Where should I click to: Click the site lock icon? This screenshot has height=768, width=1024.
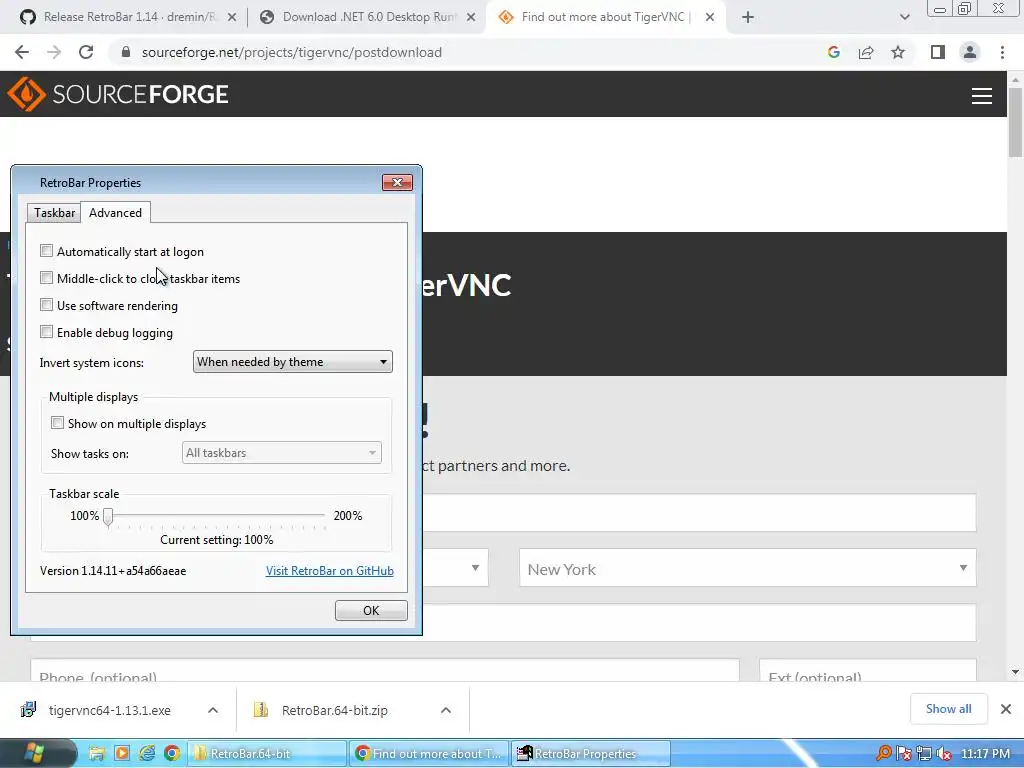tap(126, 52)
